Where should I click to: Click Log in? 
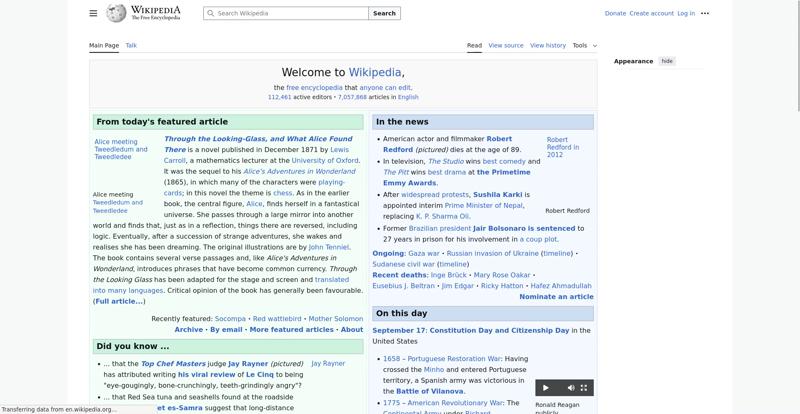686,13
